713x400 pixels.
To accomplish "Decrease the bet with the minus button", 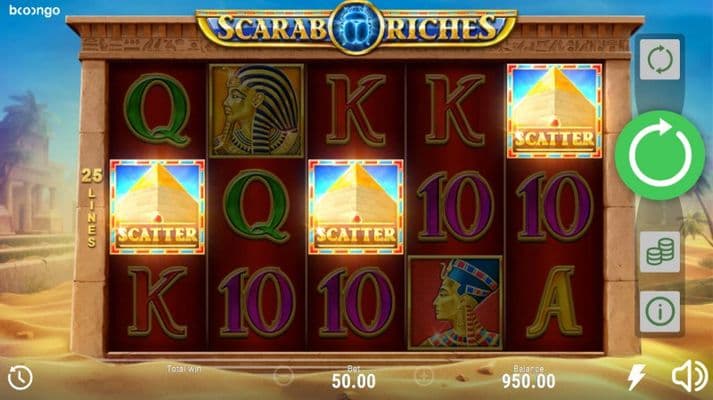I will (x=283, y=377).
